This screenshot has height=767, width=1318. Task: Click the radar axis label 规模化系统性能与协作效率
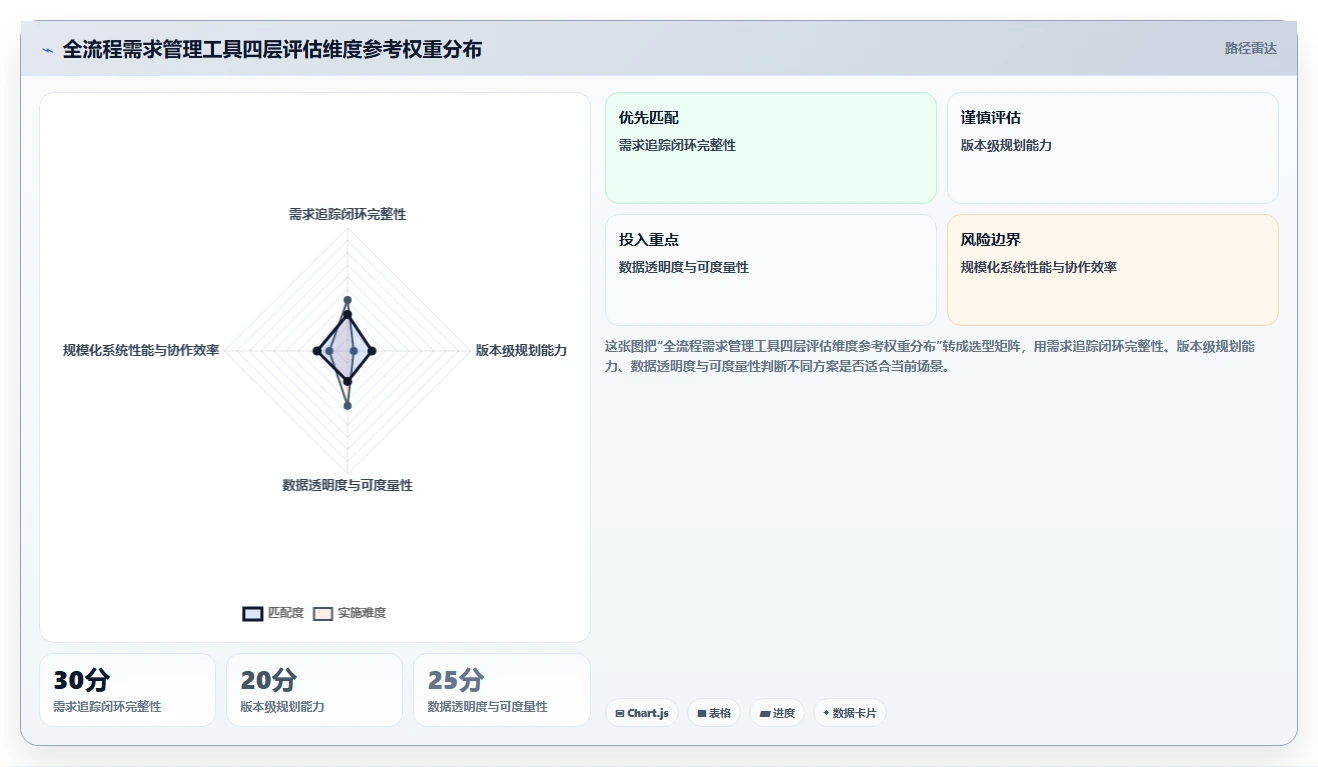point(141,350)
